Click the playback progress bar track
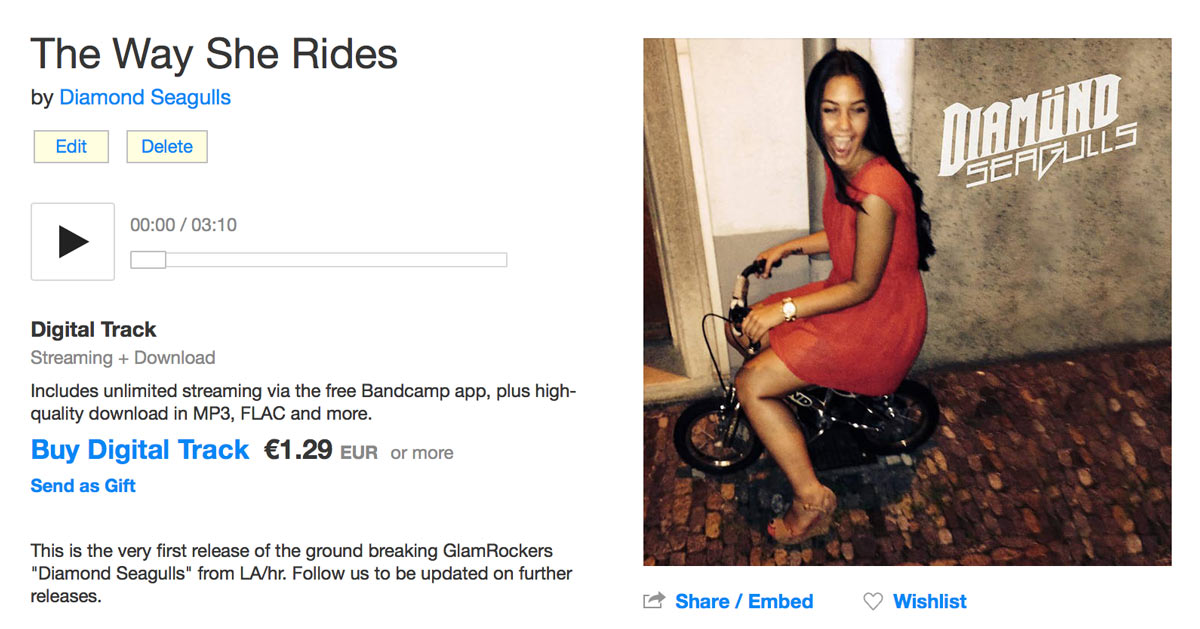 pos(319,260)
